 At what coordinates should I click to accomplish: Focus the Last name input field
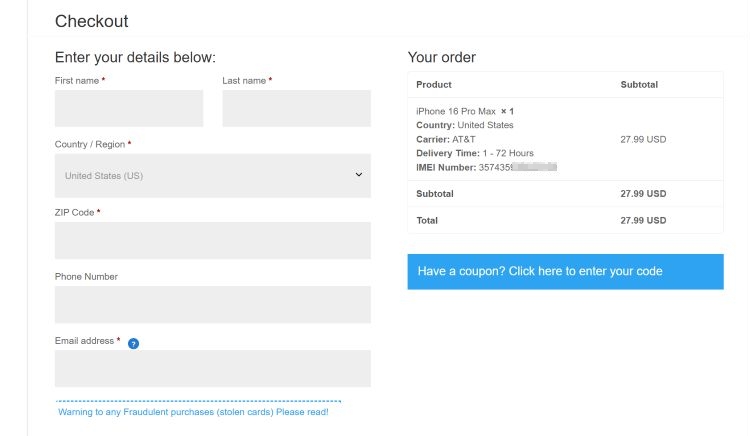point(296,108)
